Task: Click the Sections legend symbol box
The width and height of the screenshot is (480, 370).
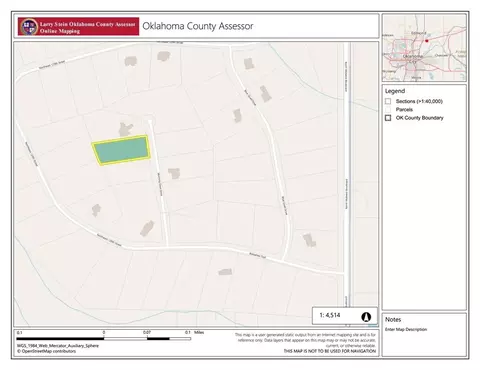Action: click(388, 101)
